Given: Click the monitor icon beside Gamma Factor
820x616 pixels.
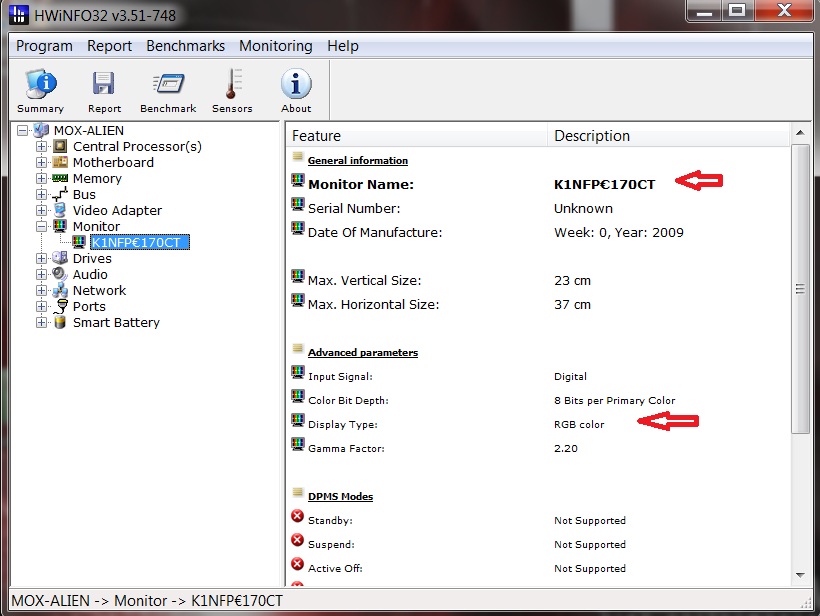Looking at the screenshot, I should [x=298, y=444].
